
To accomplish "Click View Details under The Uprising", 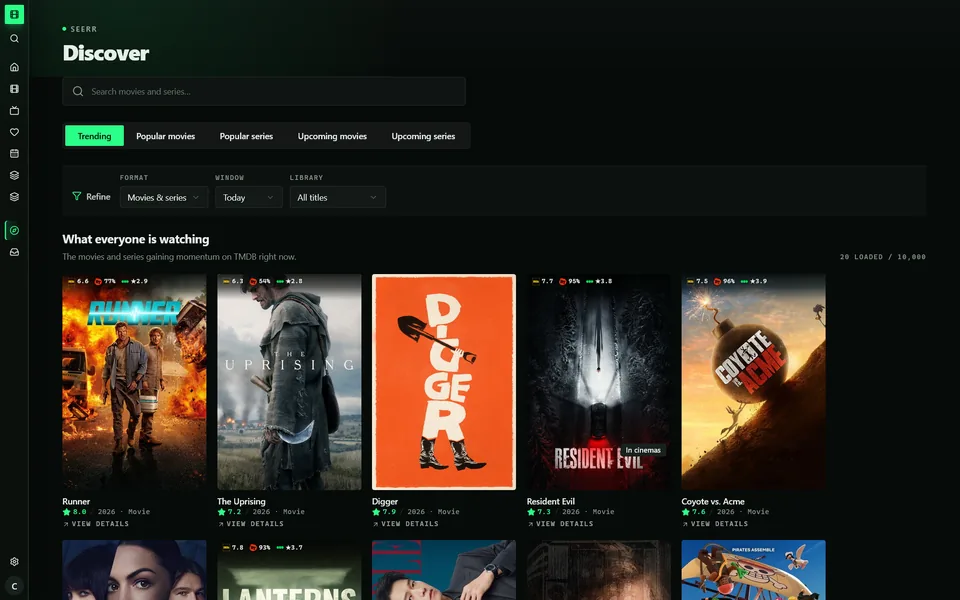I will click(251, 524).
